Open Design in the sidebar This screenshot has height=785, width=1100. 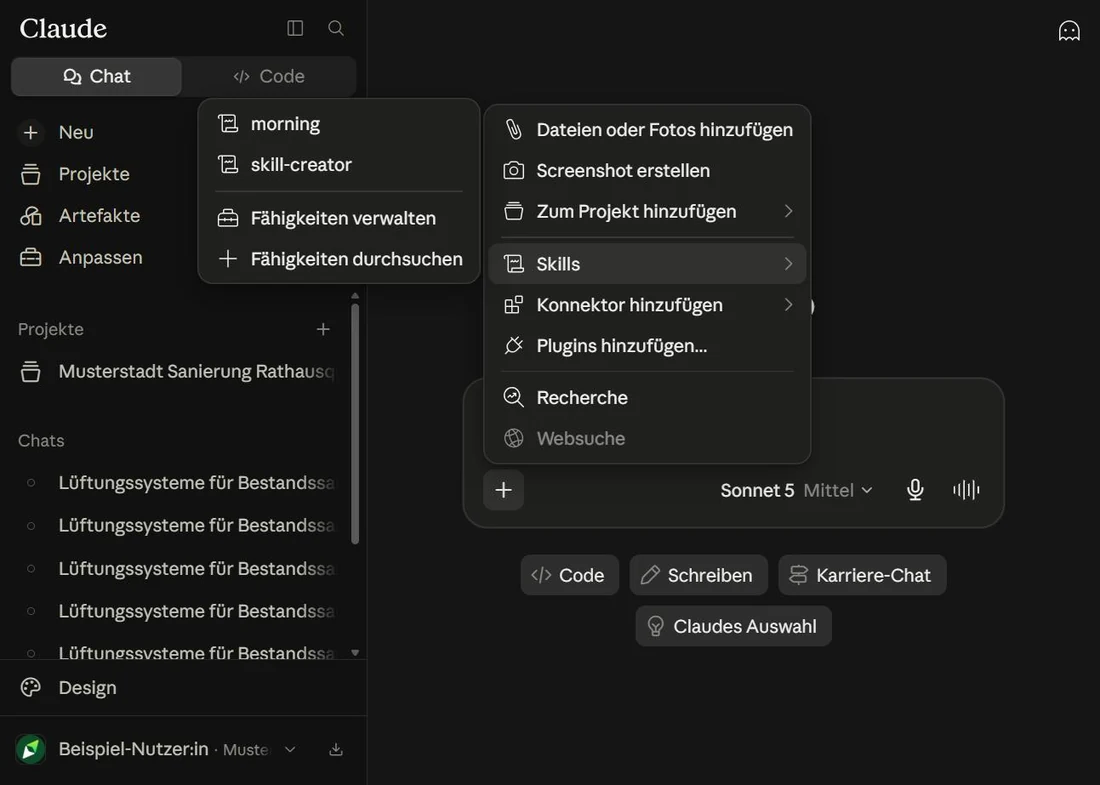click(x=87, y=687)
